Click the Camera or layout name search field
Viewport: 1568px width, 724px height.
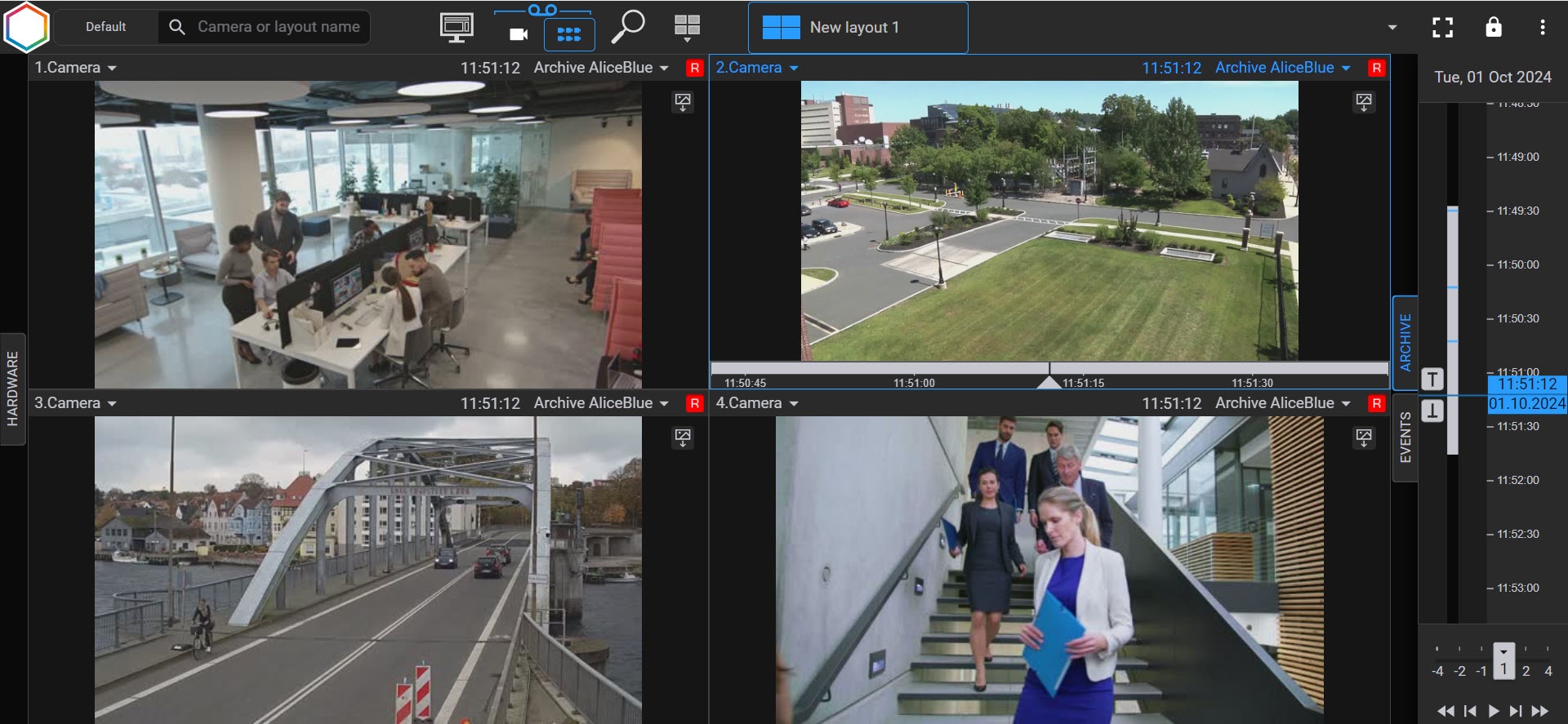tap(278, 27)
